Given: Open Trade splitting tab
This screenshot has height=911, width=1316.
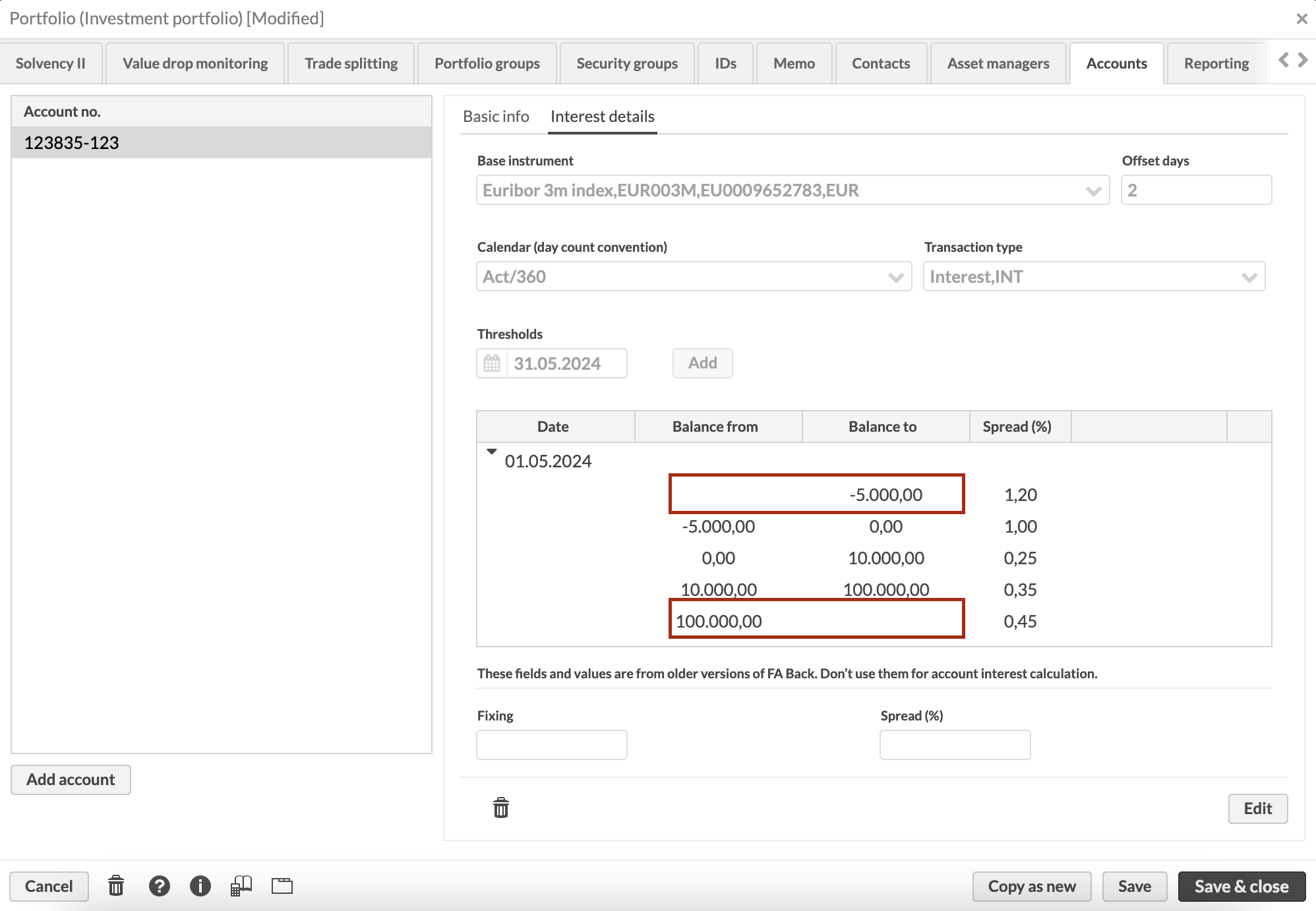Looking at the screenshot, I should tap(351, 63).
